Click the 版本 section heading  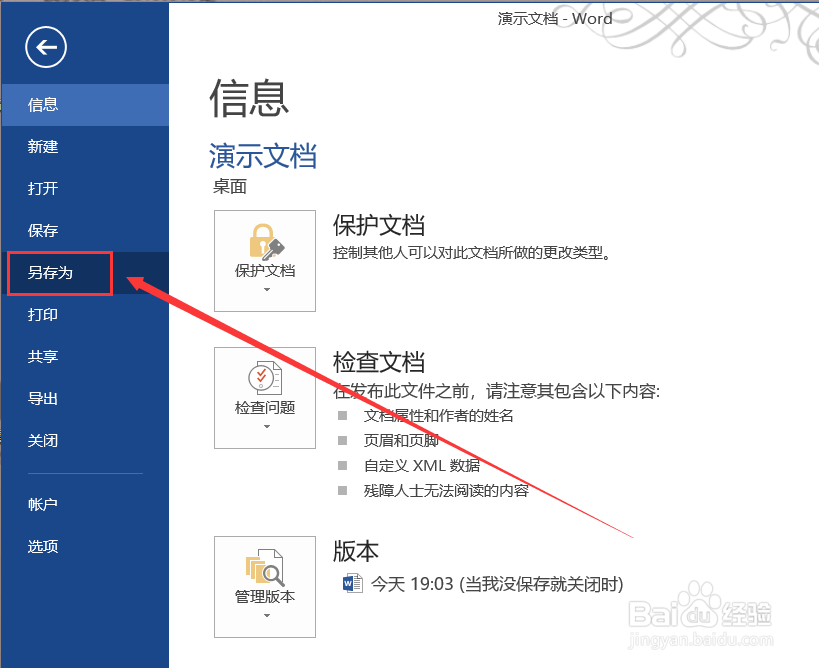pyautogui.click(x=356, y=551)
